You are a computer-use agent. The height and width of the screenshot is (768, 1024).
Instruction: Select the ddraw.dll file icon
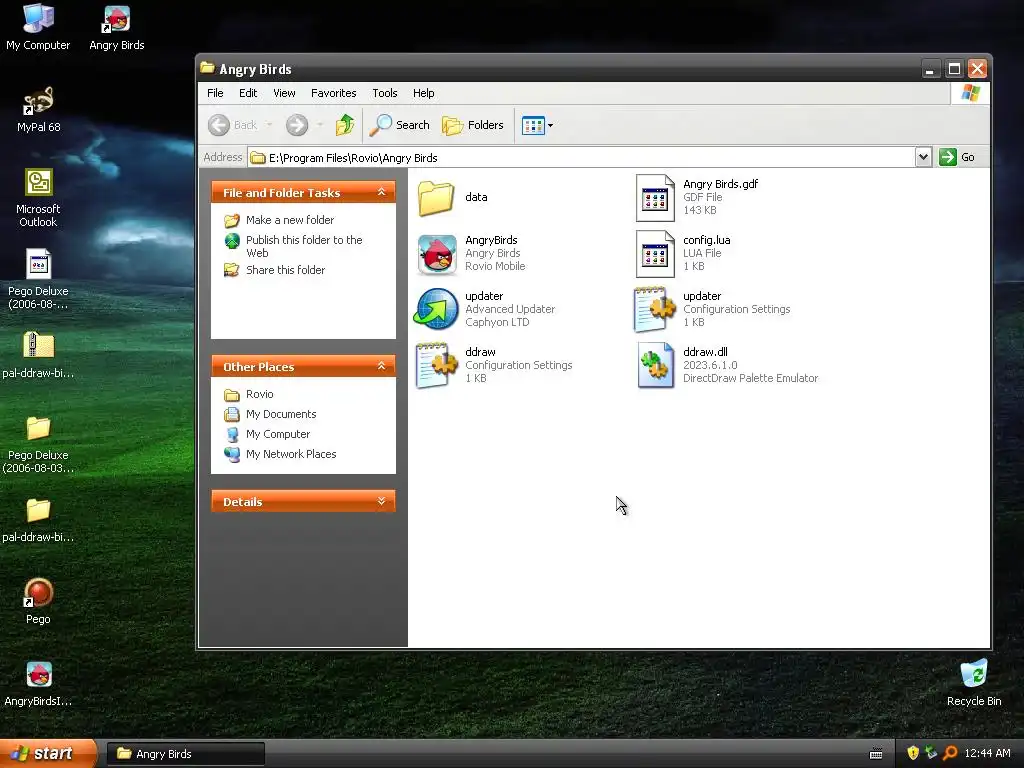656,366
